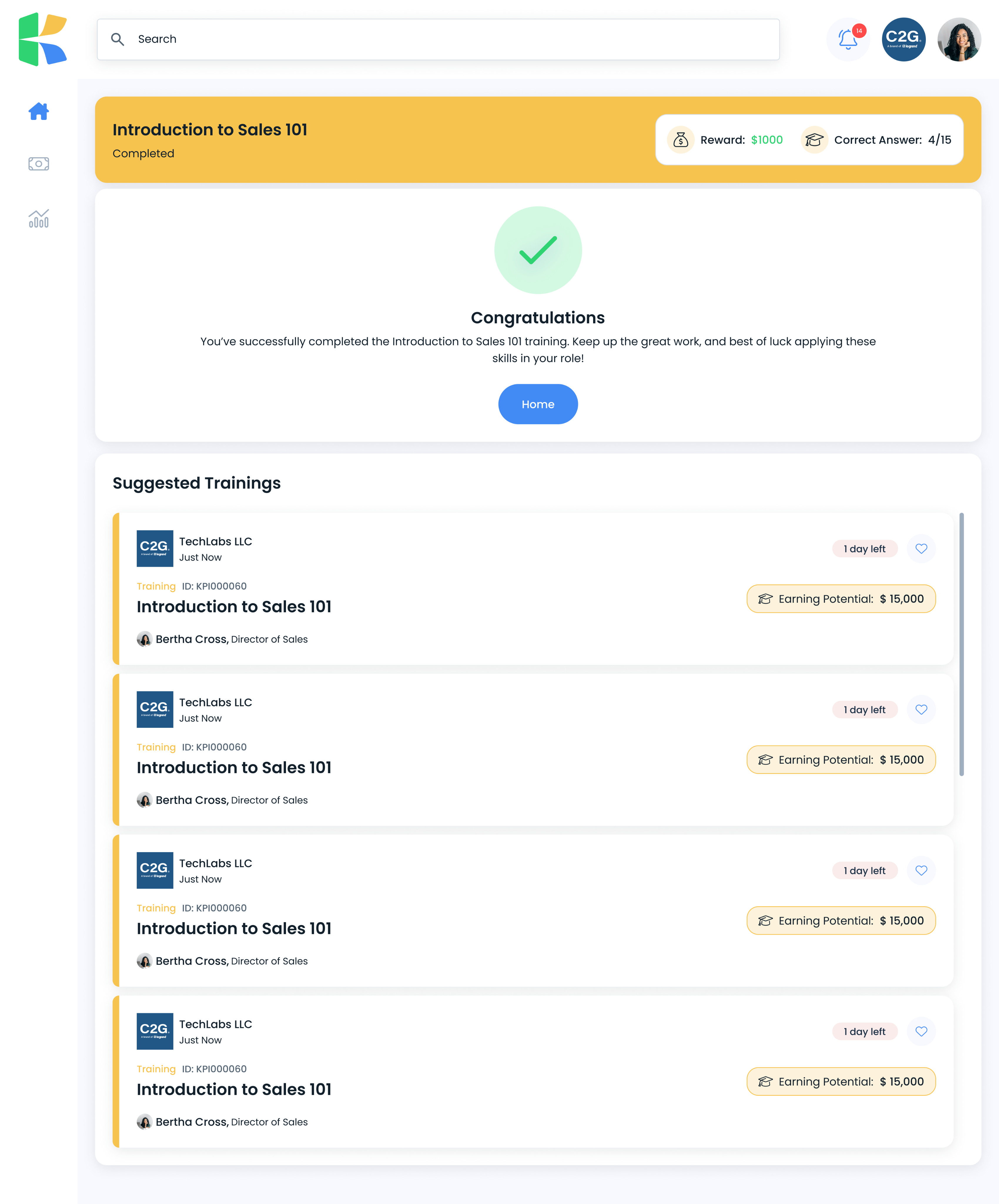Screen dimensions: 999x1204
Task: Click the Reward money bag icon
Action: click(680, 140)
